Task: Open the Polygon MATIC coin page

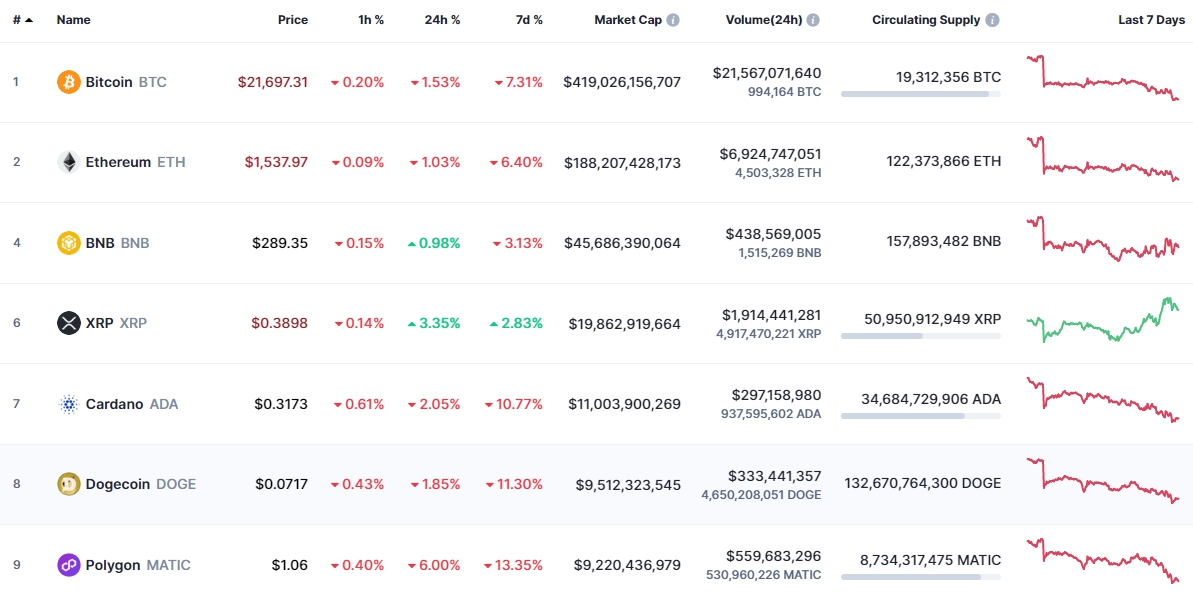Action: point(138,565)
